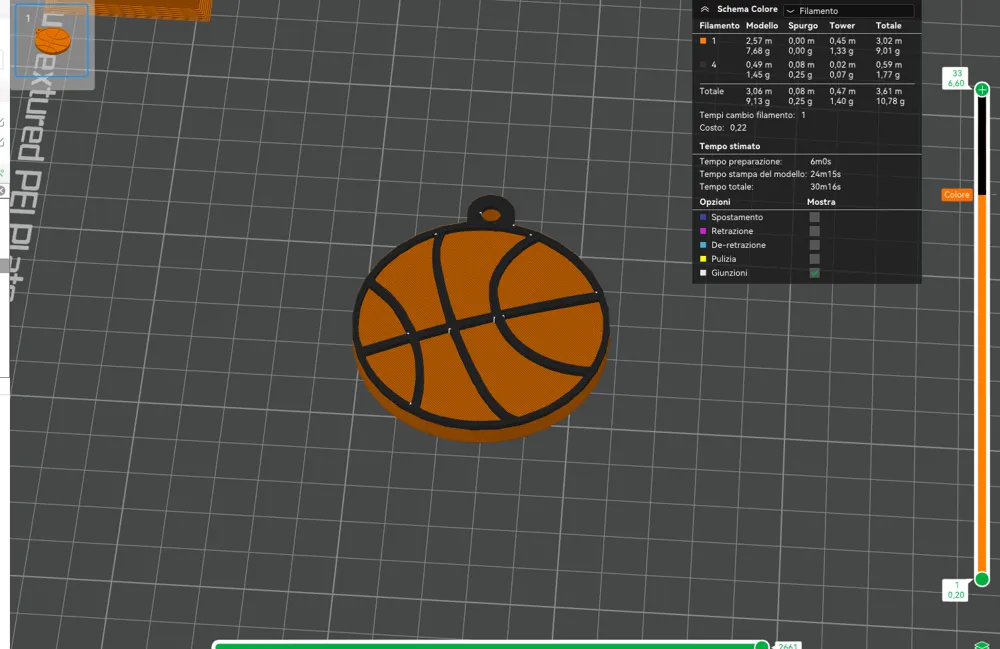The width and height of the screenshot is (1000, 649).
Task: Disable the Giunzioni checkbox under Mostra
Action: click(814, 272)
